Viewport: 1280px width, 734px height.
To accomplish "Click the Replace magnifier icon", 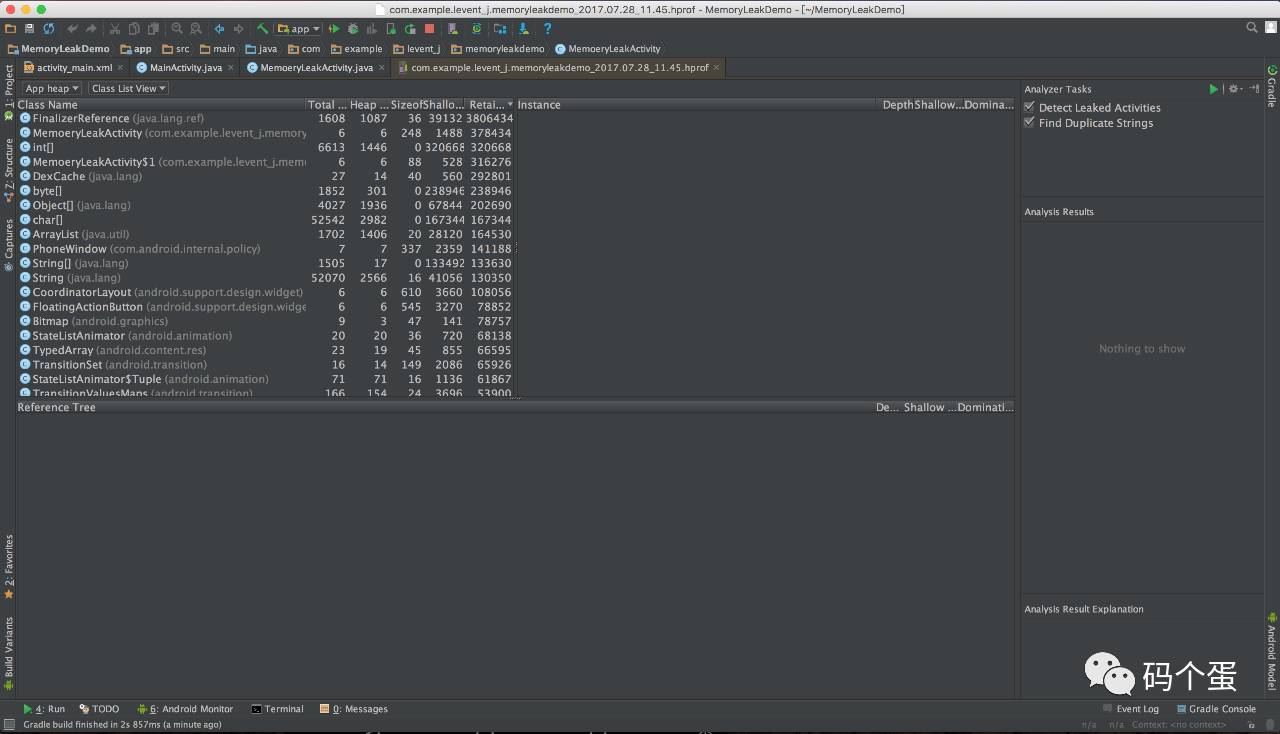I will tap(195, 29).
